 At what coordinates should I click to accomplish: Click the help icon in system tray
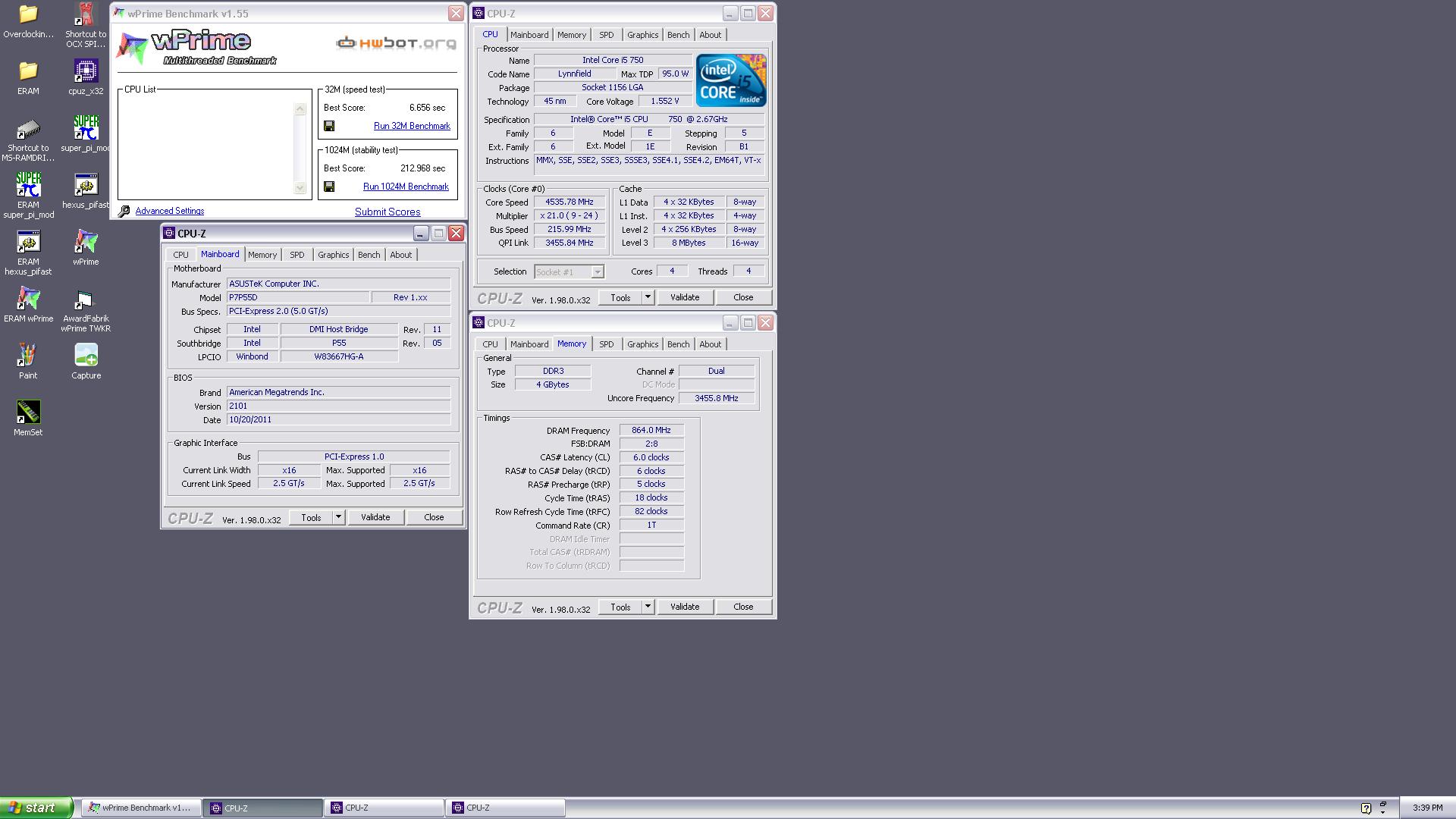pos(1366,808)
